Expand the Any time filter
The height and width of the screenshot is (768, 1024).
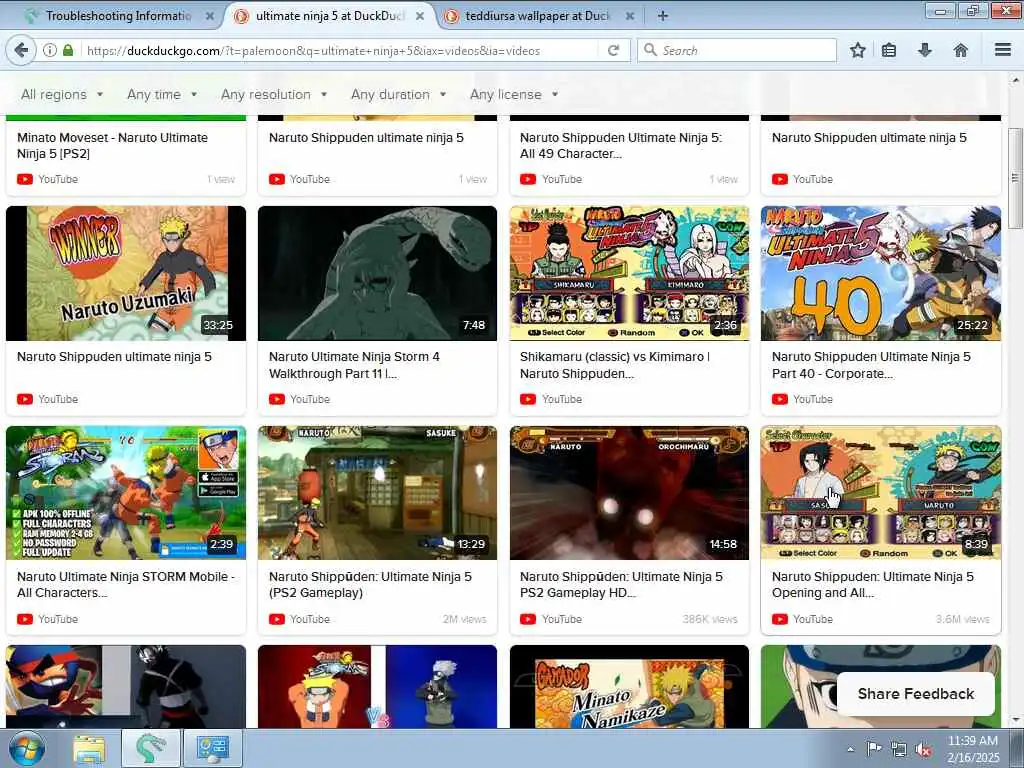[x=162, y=94]
